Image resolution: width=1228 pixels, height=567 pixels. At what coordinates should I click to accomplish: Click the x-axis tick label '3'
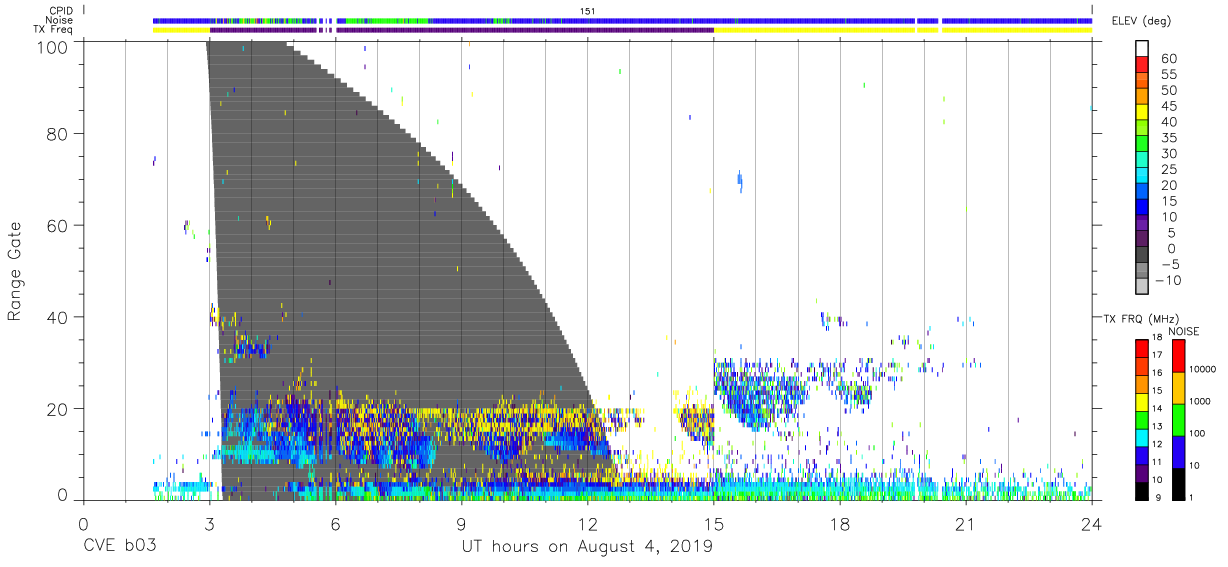coord(209,523)
